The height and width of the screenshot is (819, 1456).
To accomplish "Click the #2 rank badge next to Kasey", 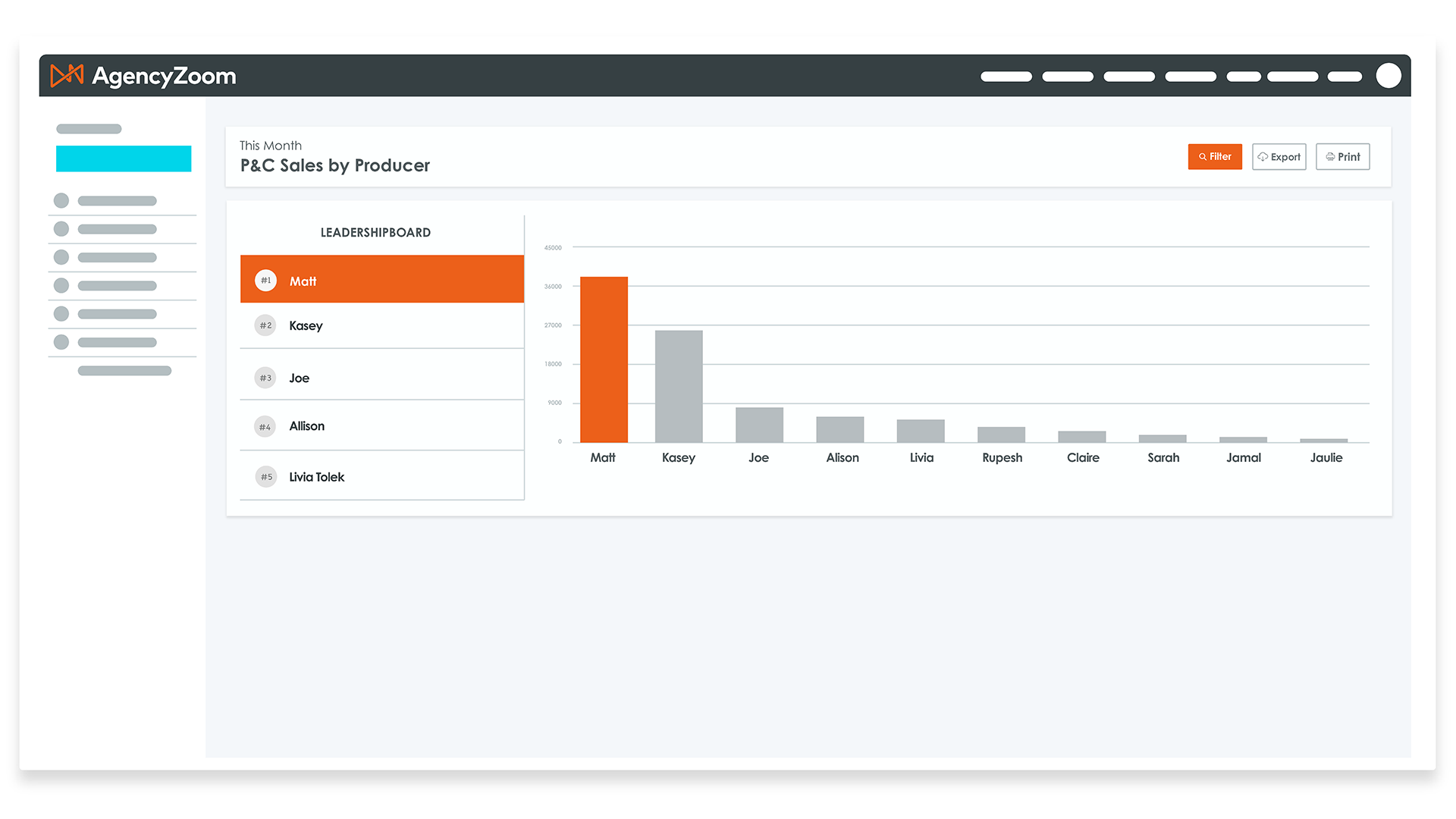I will (x=265, y=325).
